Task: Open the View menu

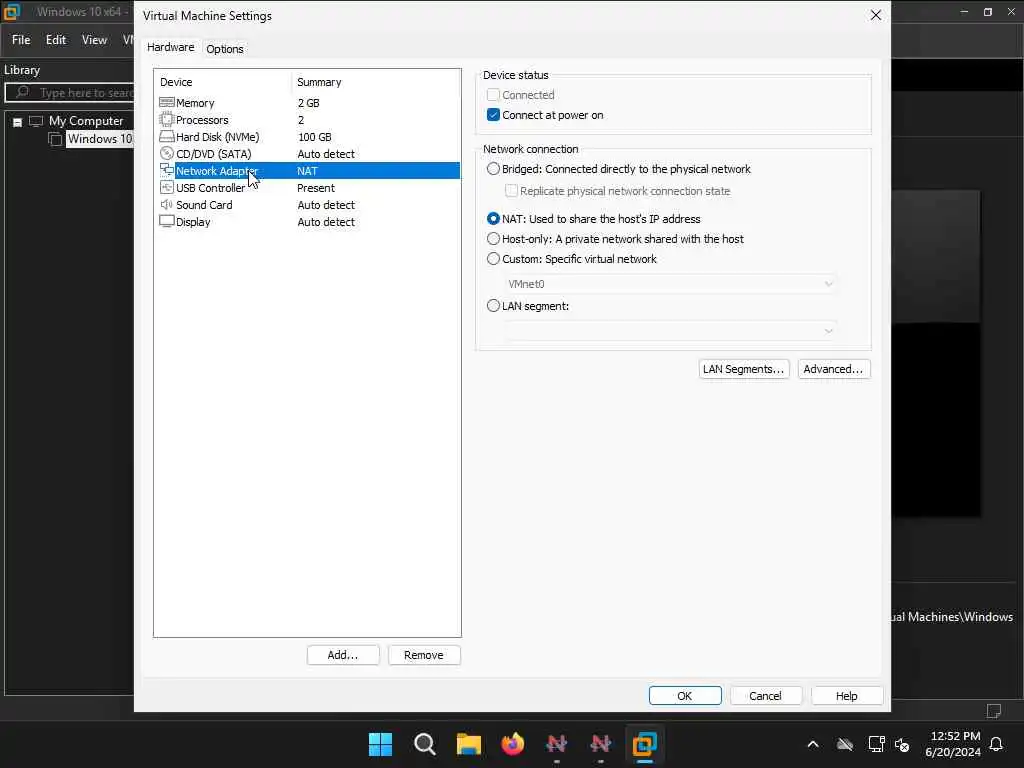Action: (94, 40)
